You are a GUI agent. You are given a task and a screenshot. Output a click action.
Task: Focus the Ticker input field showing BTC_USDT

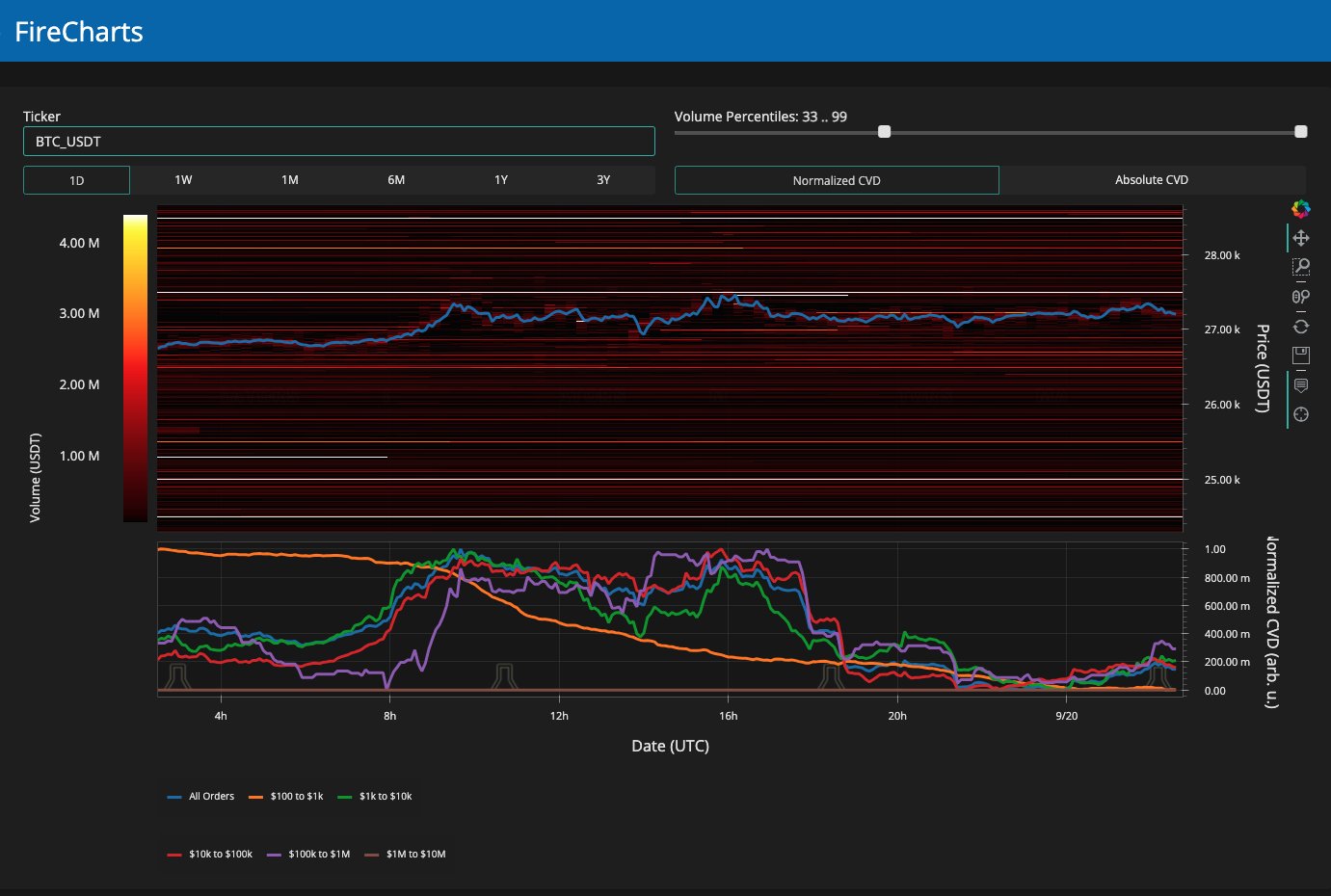click(338, 142)
